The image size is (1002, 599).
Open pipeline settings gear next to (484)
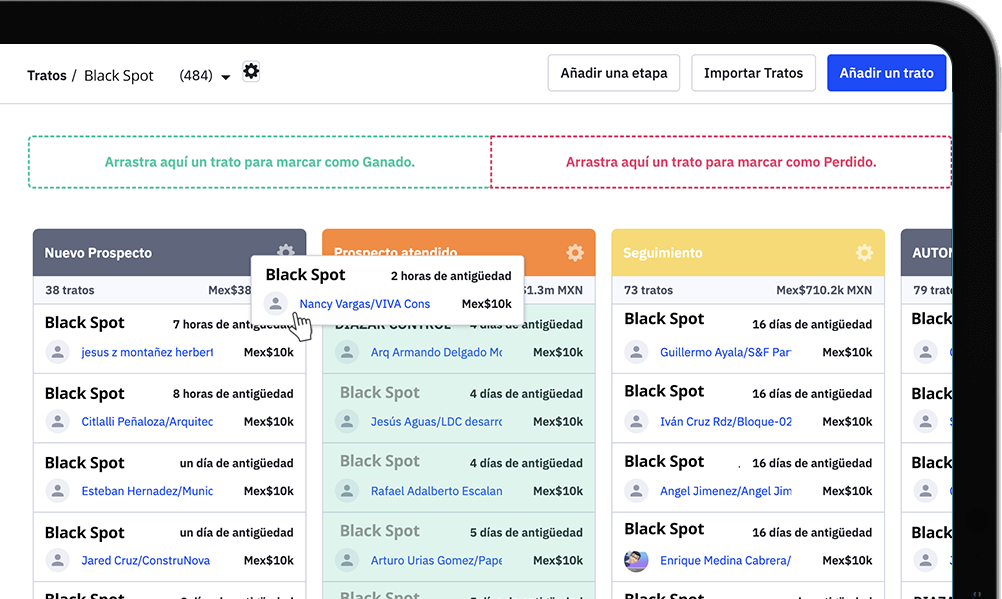pos(251,71)
